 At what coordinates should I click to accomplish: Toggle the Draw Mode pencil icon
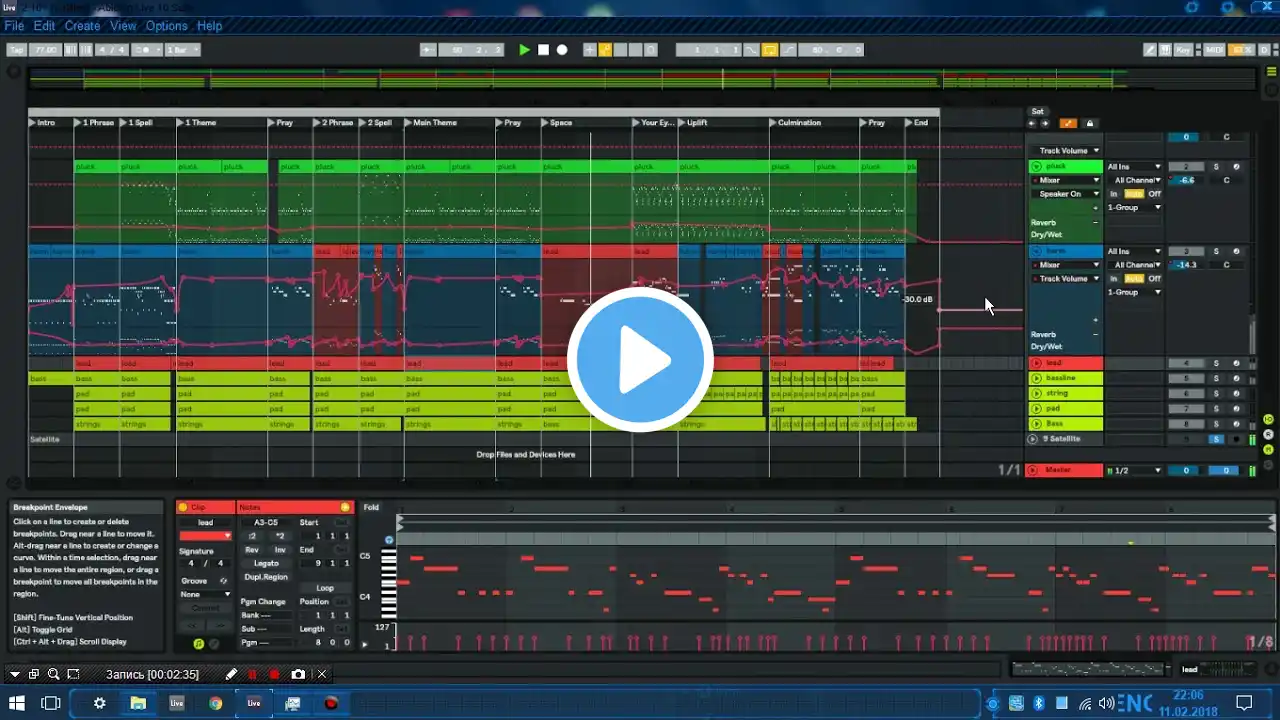click(x=1151, y=49)
